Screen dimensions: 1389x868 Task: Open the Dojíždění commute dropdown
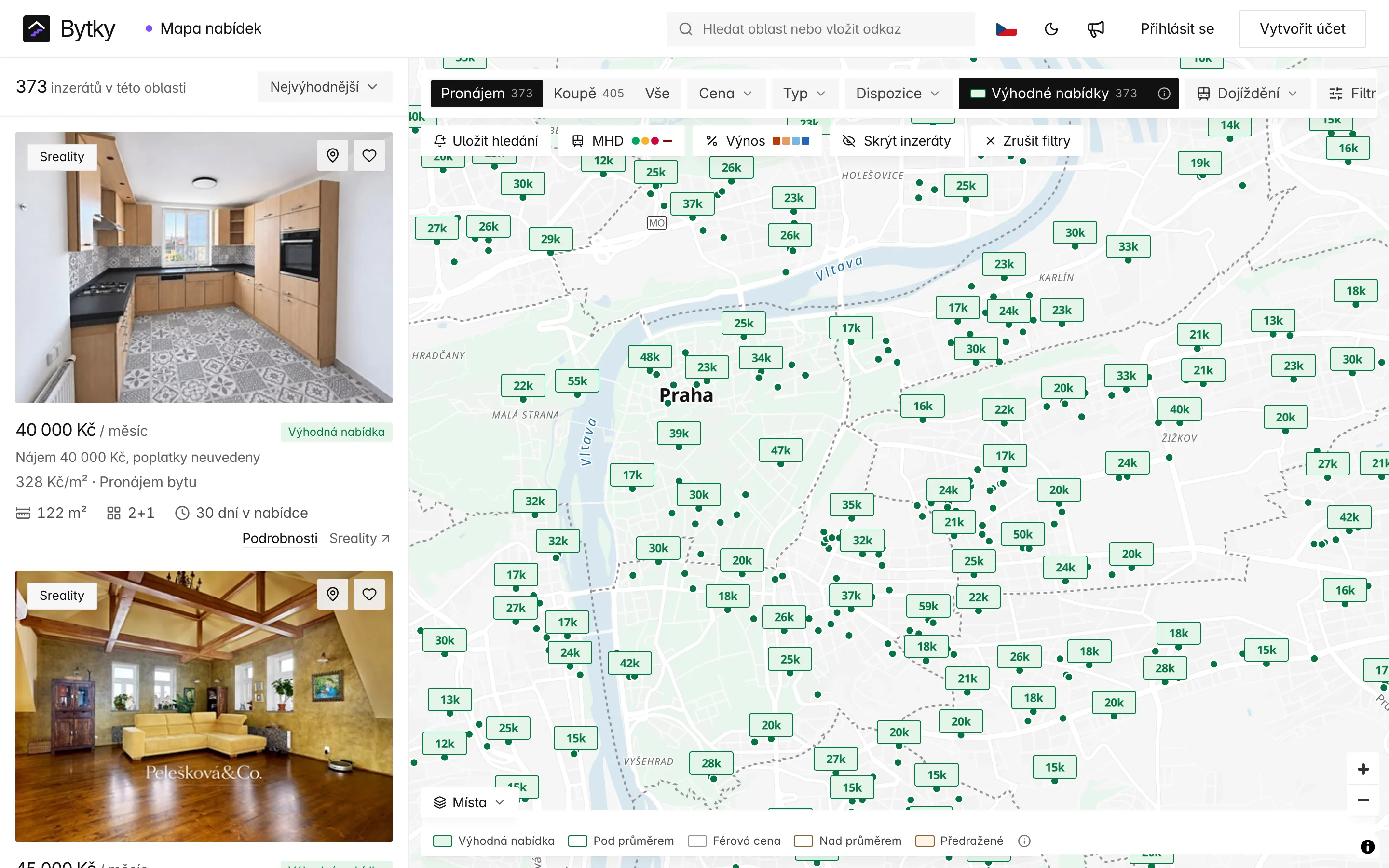tap(1247, 94)
